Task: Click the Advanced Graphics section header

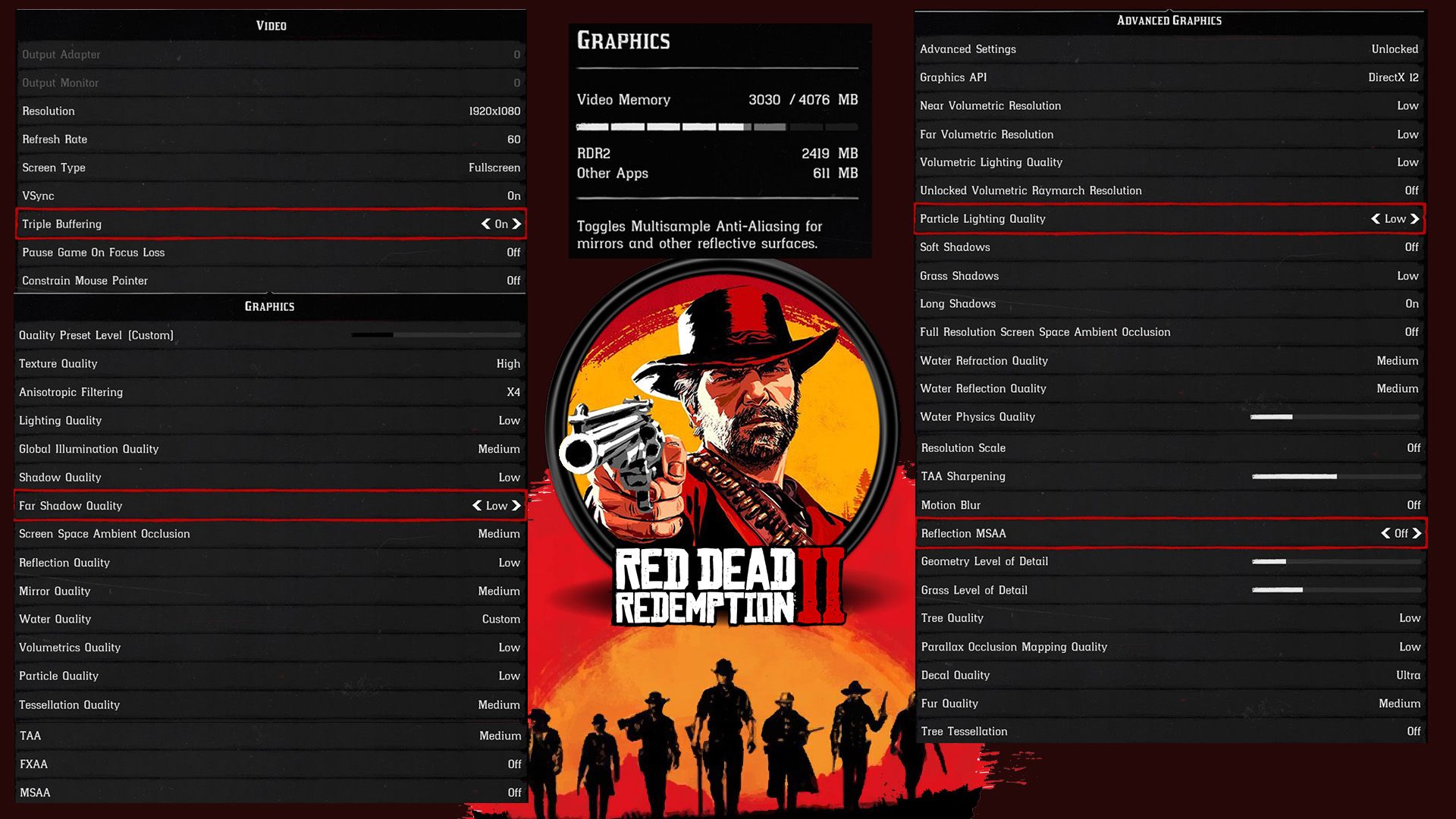Action: point(1169,20)
